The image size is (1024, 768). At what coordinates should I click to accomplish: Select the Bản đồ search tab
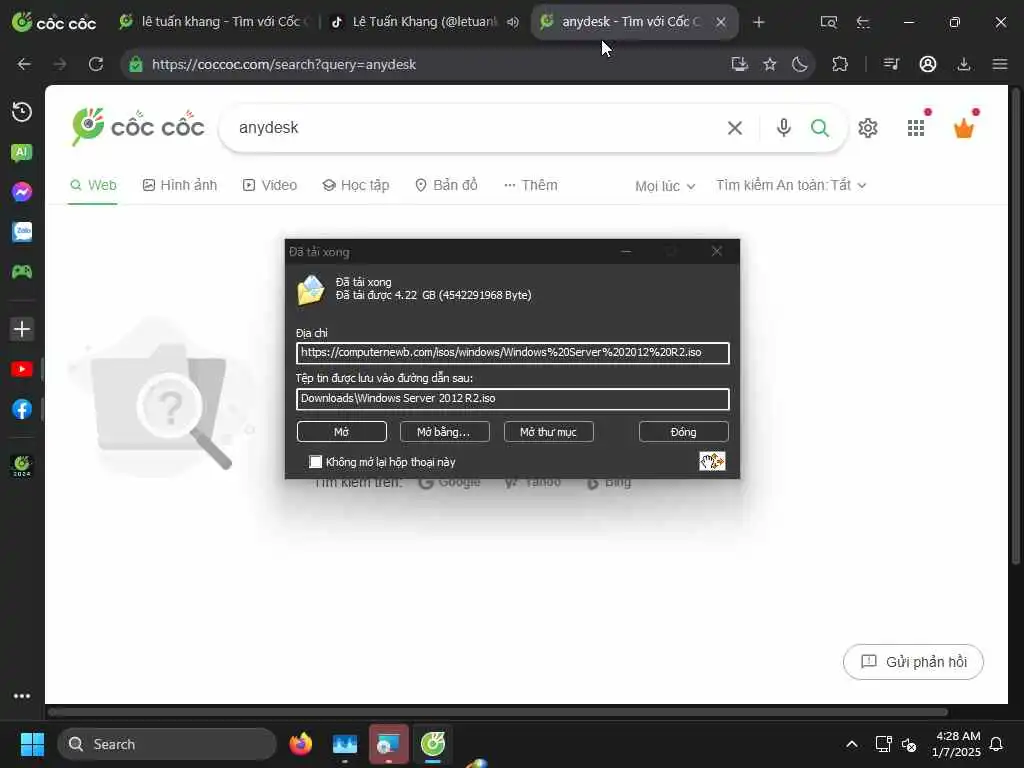coord(447,185)
